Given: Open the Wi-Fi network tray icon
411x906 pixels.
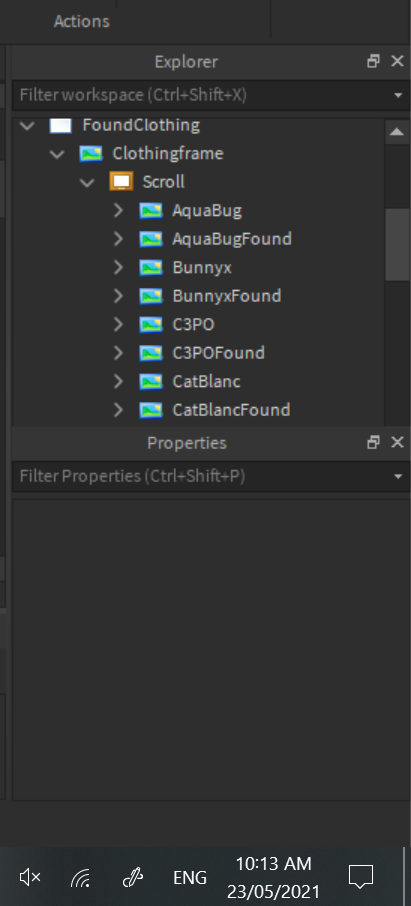Looking at the screenshot, I should pos(80,878).
